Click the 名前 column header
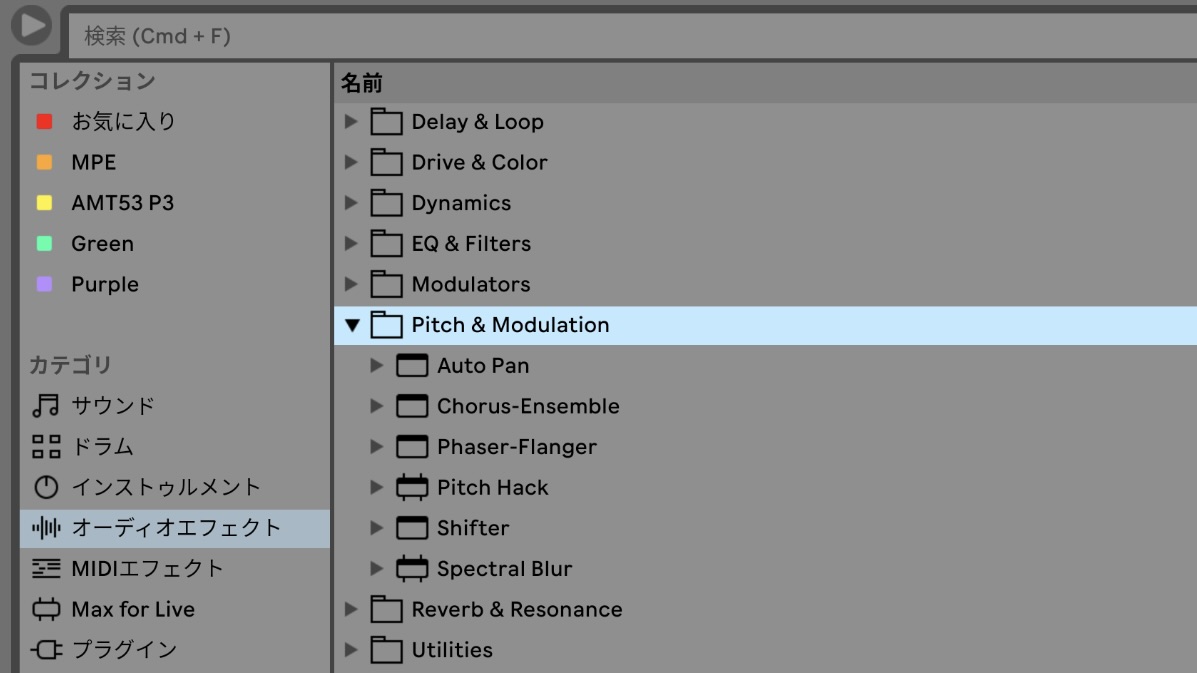 [362, 83]
